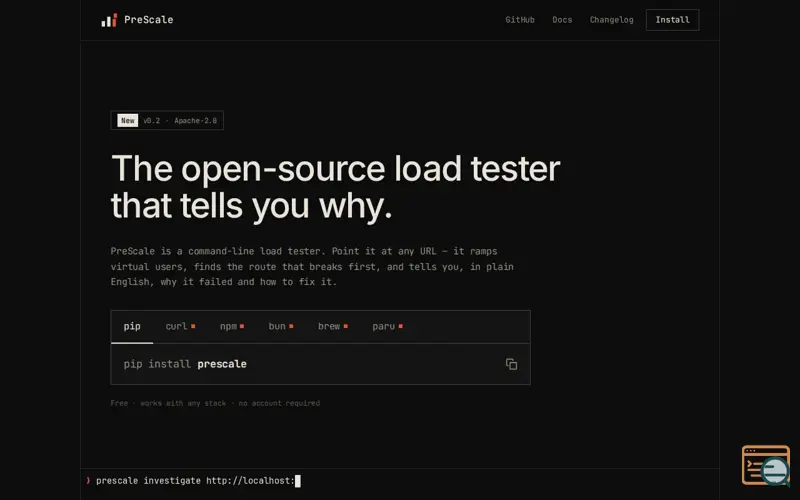Copy the pip install command
Screen dimensions: 800x500
pyautogui.click(x=511, y=364)
